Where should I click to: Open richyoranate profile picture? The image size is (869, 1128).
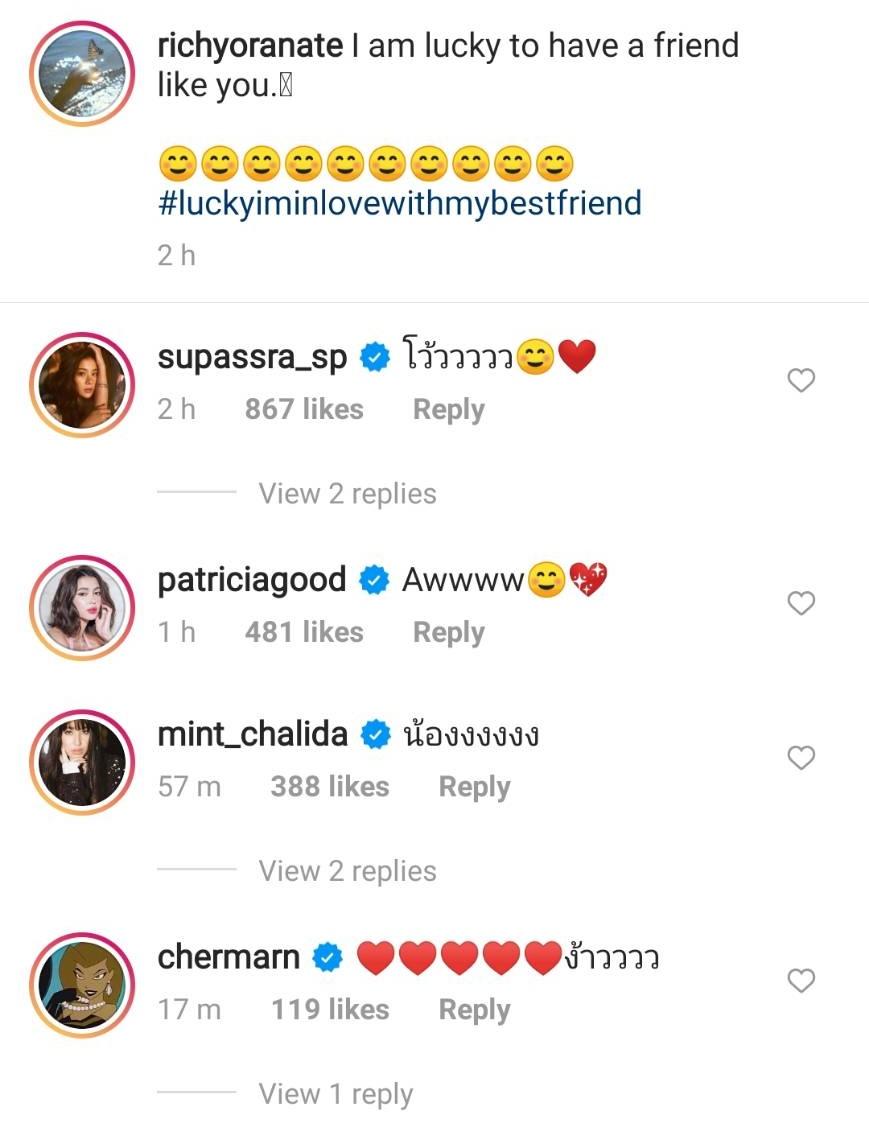80,68
